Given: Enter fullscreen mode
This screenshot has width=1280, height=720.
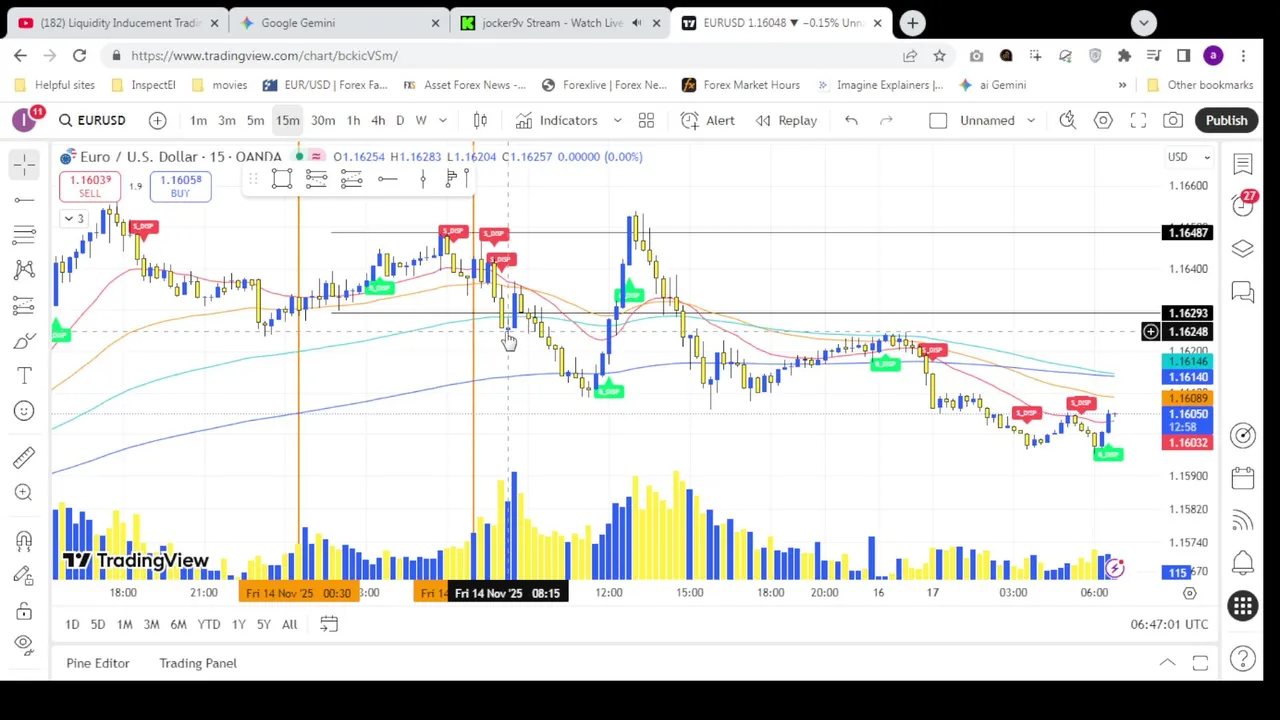Looking at the screenshot, I should point(1138,120).
